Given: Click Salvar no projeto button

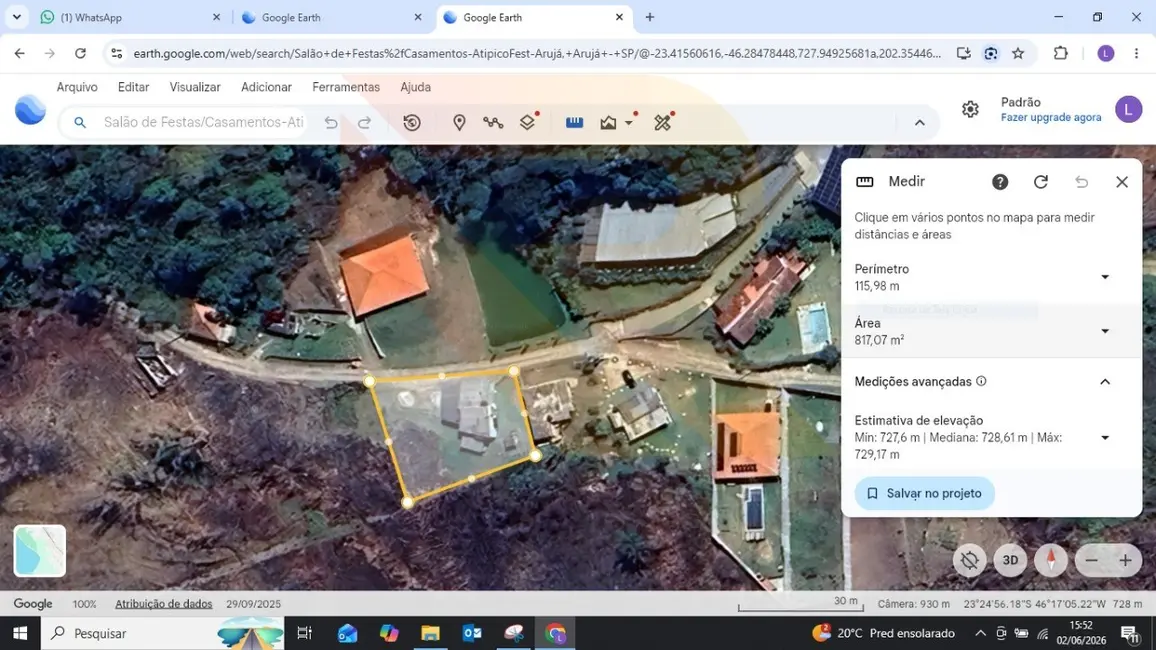Looking at the screenshot, I should click(925, 493).
